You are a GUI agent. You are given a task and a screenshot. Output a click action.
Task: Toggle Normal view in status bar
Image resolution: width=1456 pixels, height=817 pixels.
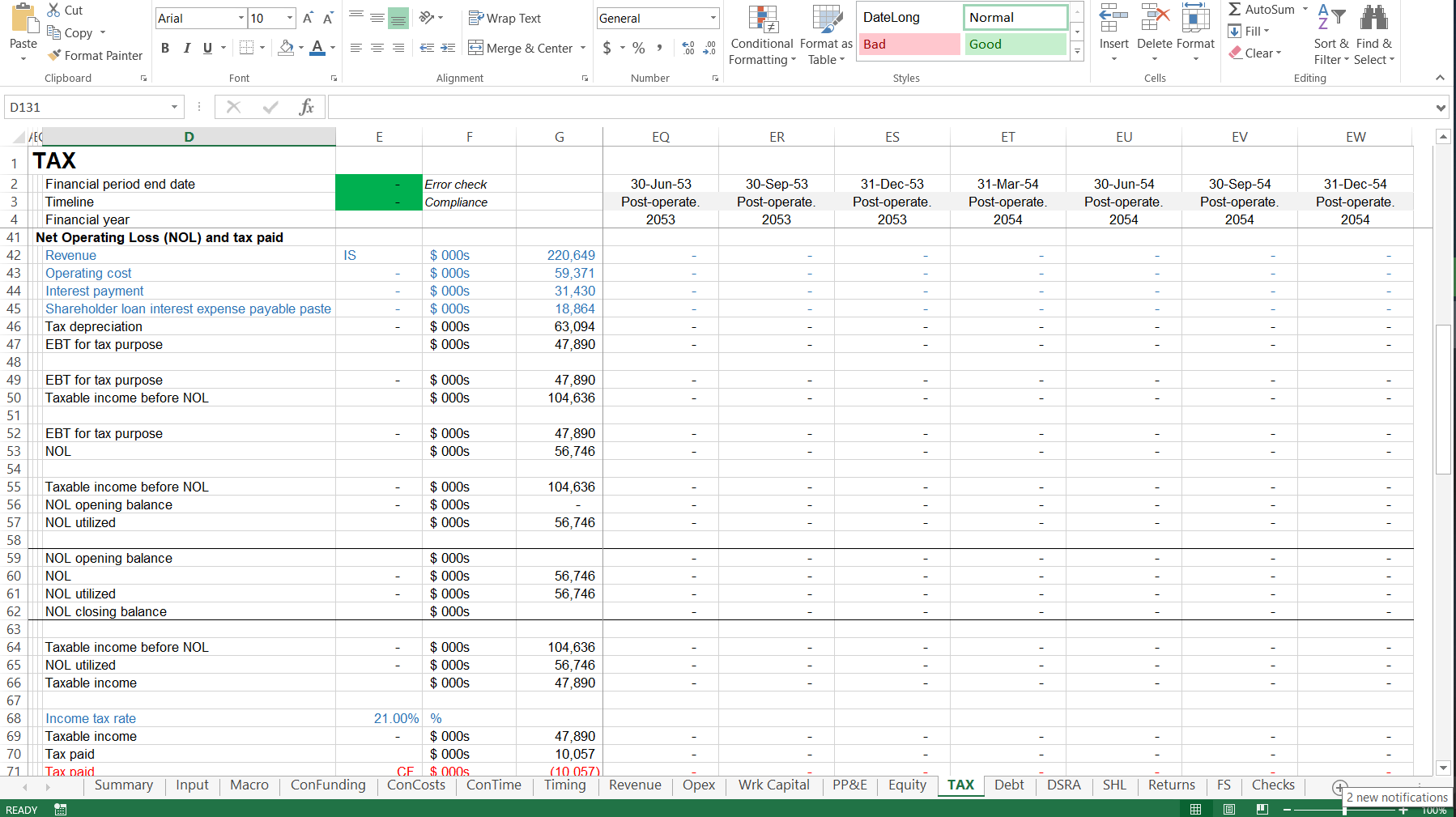1195,809
